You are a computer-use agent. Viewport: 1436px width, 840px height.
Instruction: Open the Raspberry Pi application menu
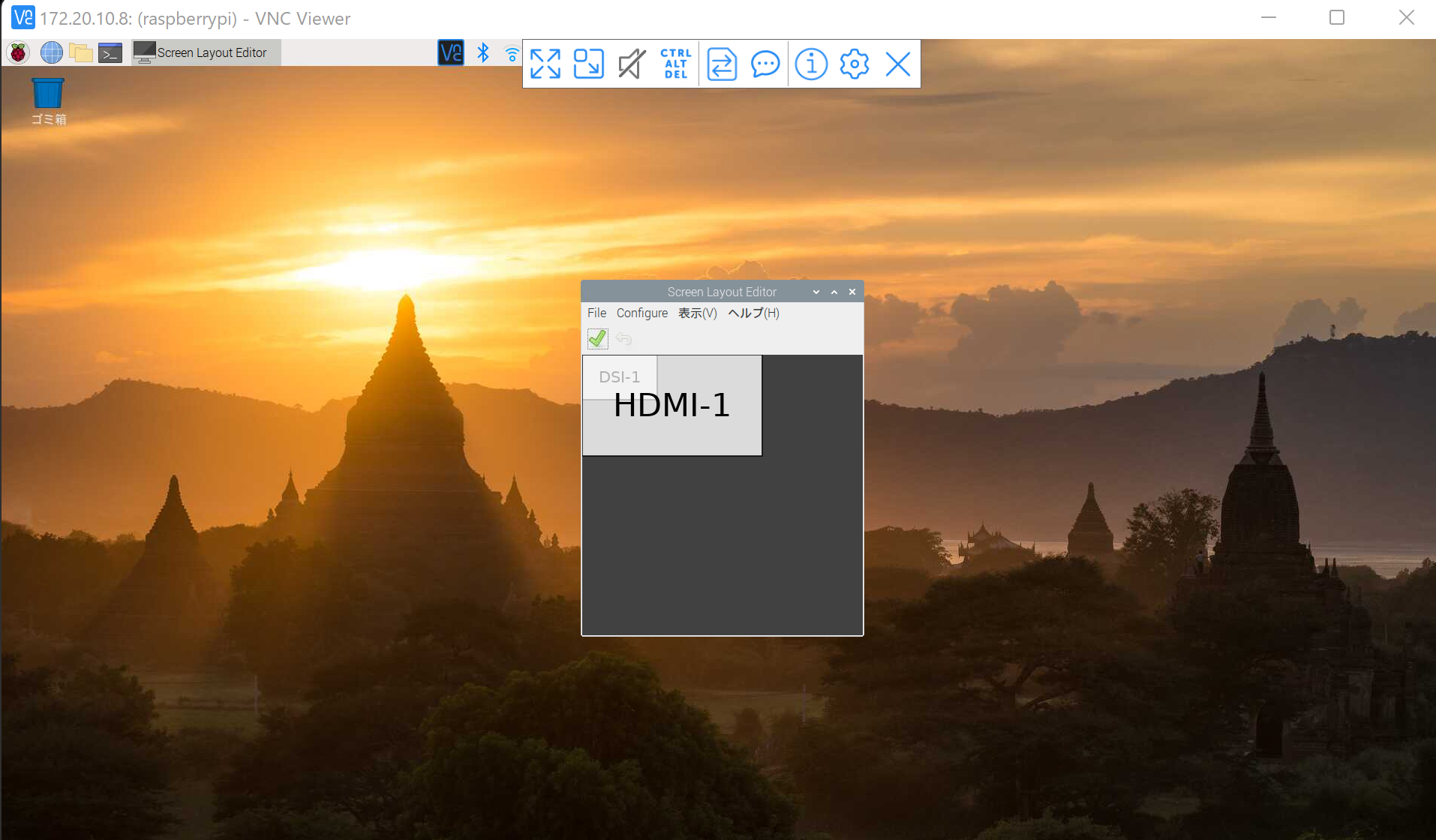pos(17,52)
